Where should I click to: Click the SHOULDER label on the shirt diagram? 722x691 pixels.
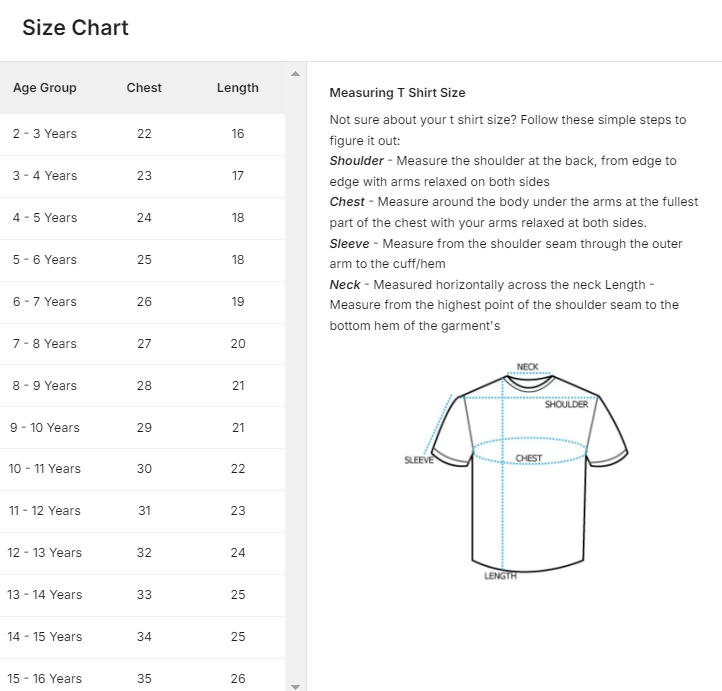click(x=566, y=405)
